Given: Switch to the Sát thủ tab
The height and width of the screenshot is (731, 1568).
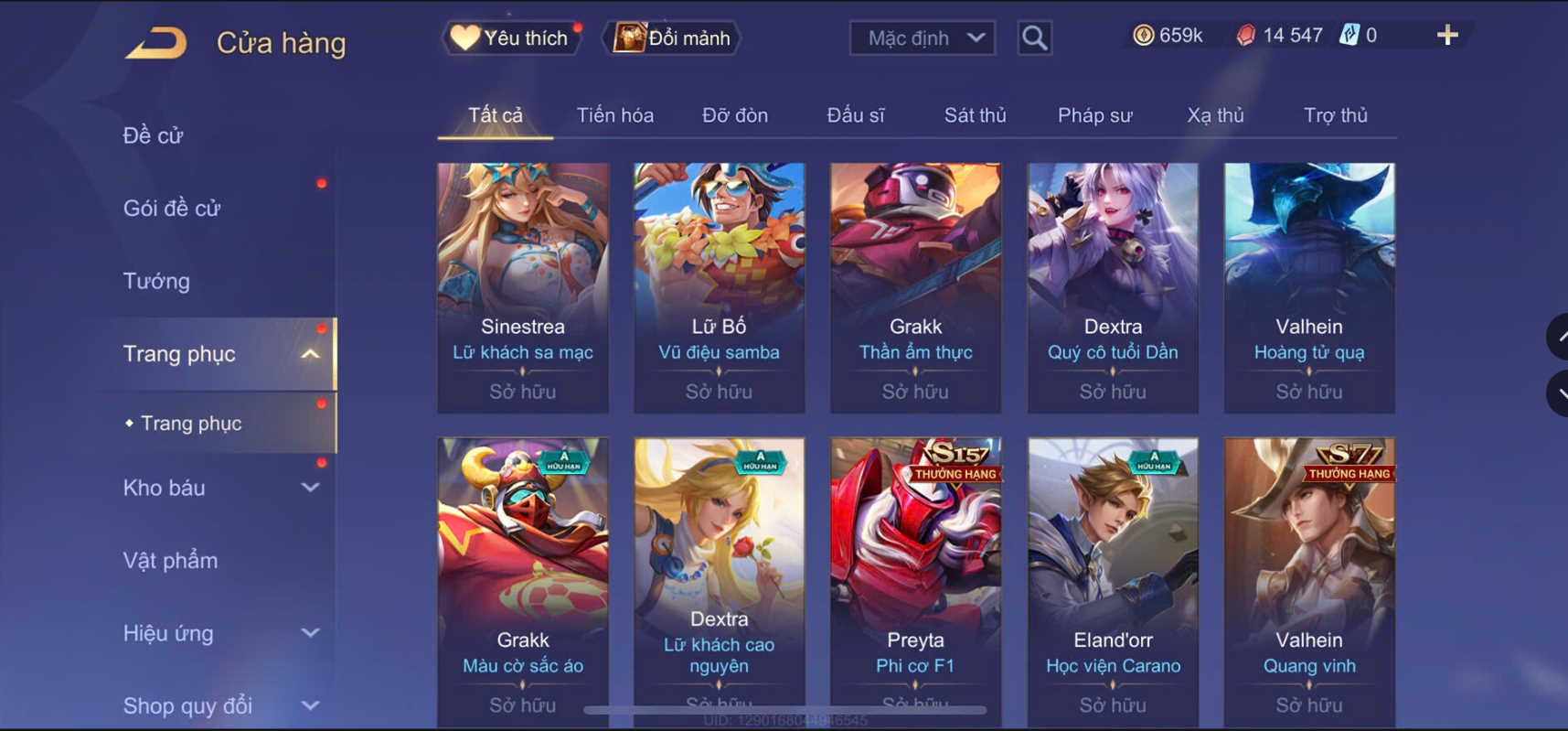Looking at the screenshot, I should [x=975, y=115].
